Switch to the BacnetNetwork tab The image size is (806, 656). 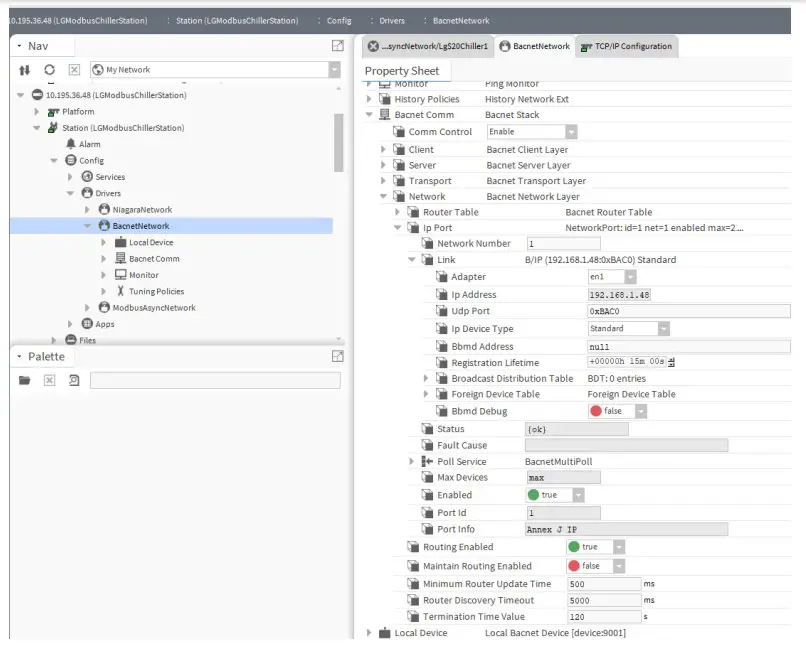(535, 46)
